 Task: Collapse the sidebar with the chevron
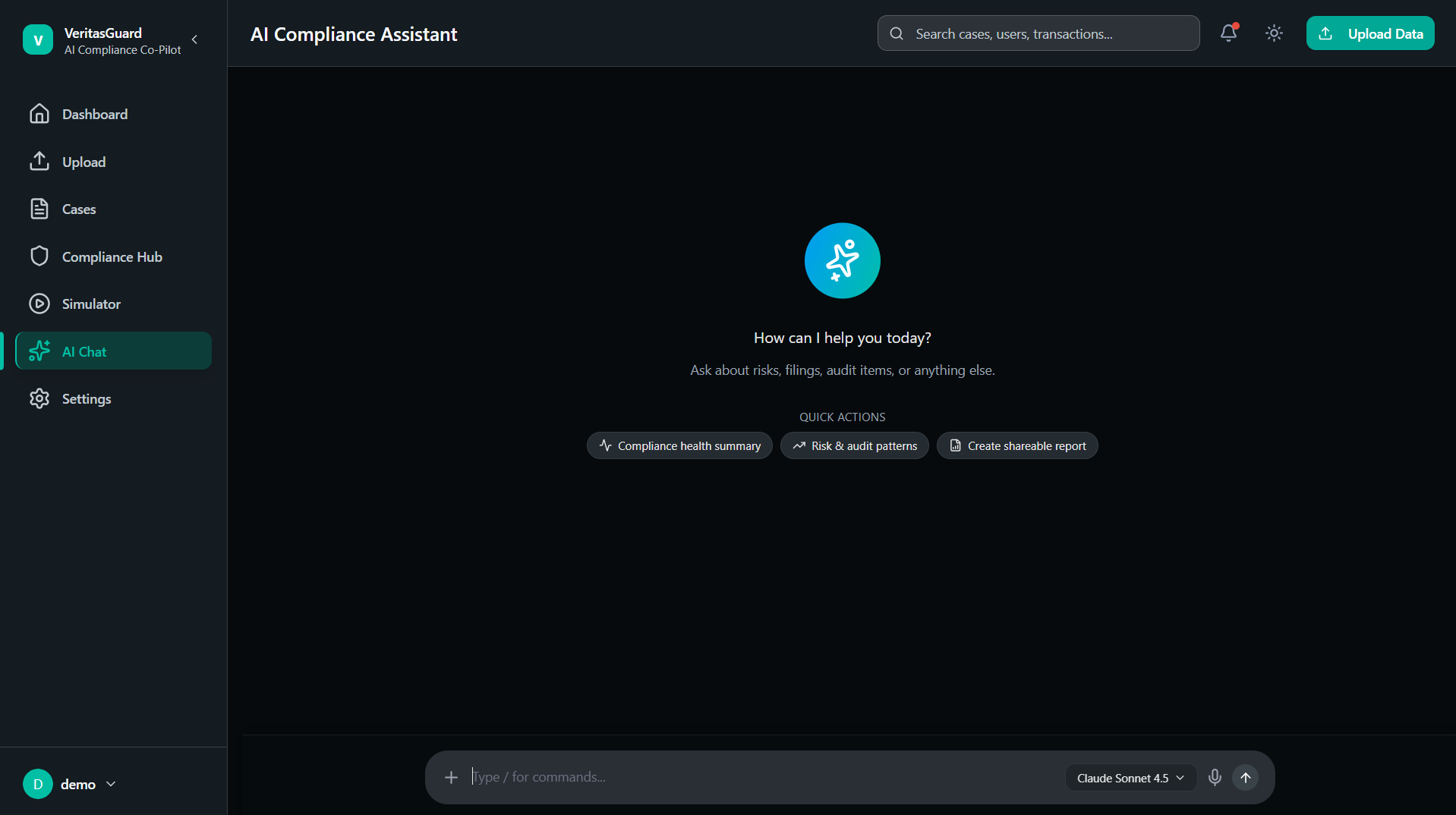195,39
